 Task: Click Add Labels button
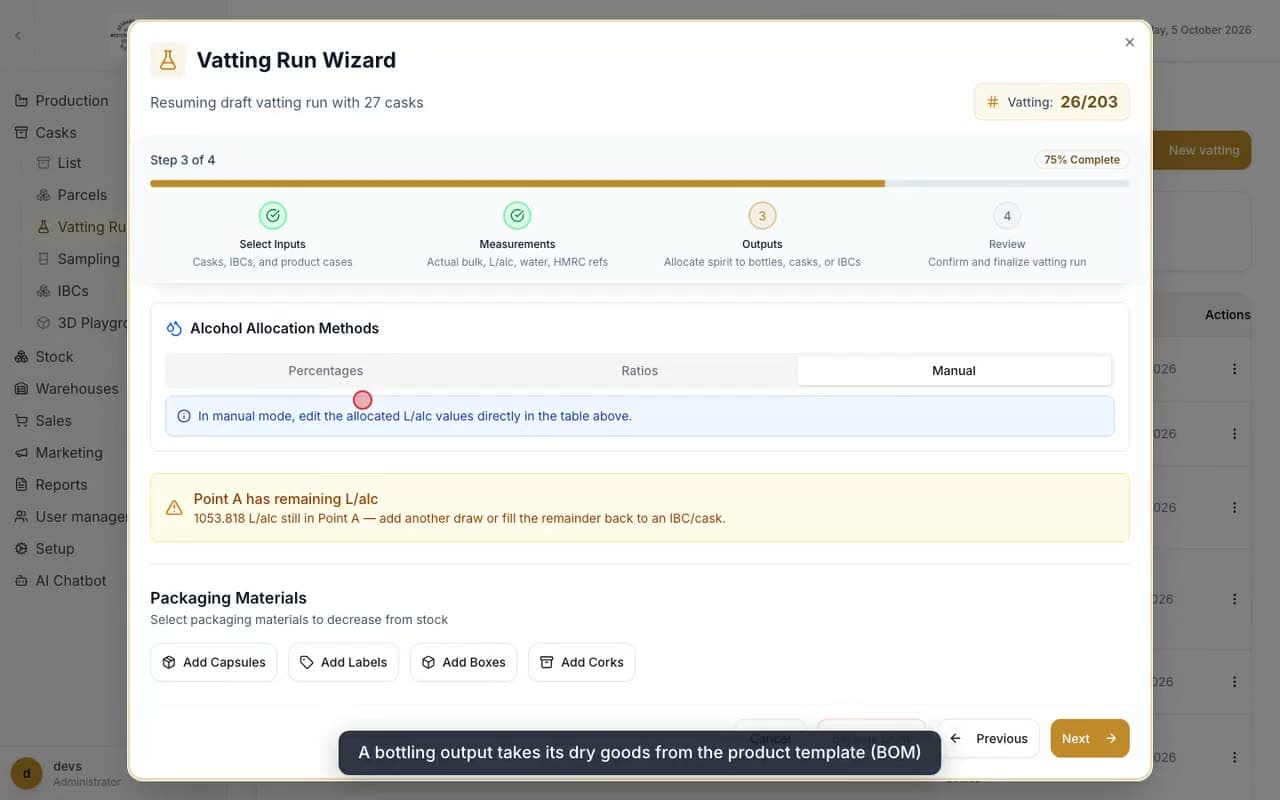(x=344, y=662)
